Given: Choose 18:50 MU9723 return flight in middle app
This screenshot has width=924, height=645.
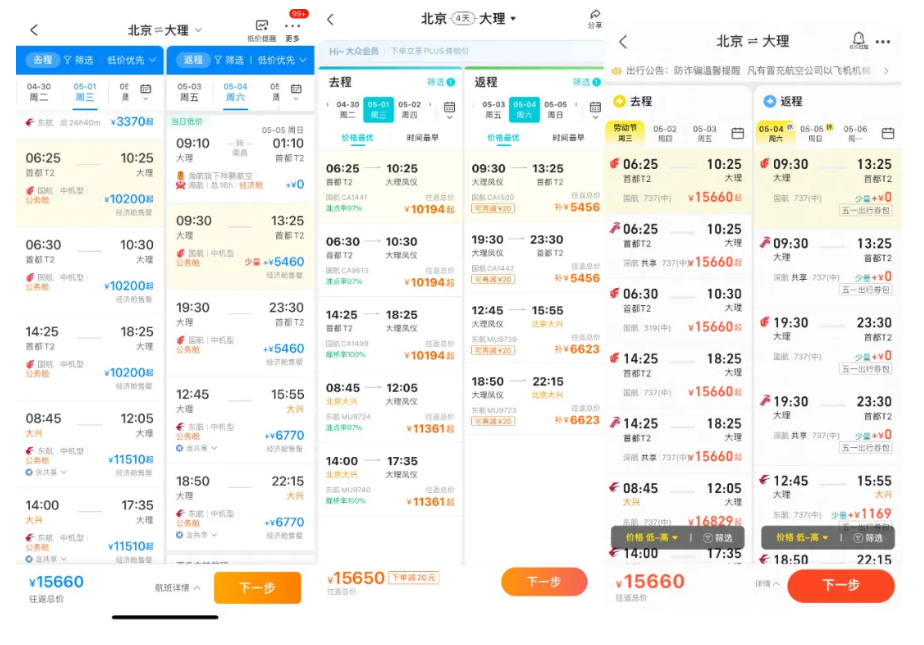Looking at the screenshot, I should 534,400.
